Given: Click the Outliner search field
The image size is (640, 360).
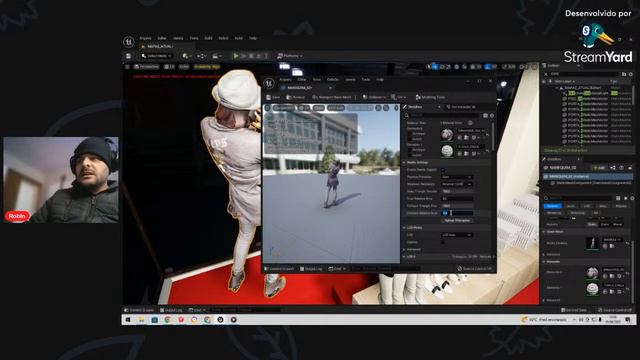Looking at the screenshot, I should coord(584,74).
